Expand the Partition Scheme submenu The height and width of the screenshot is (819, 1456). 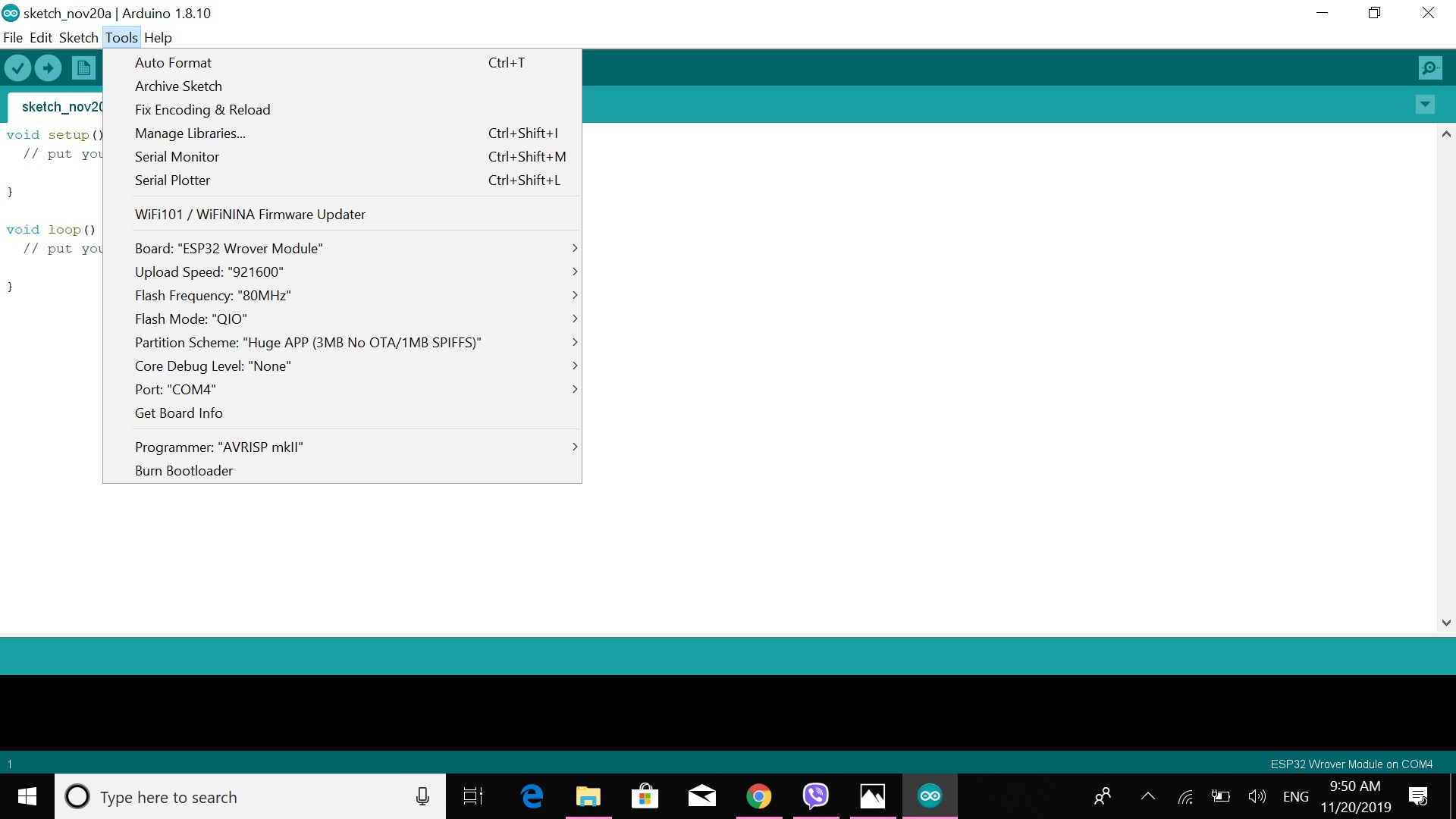point(342,343)
